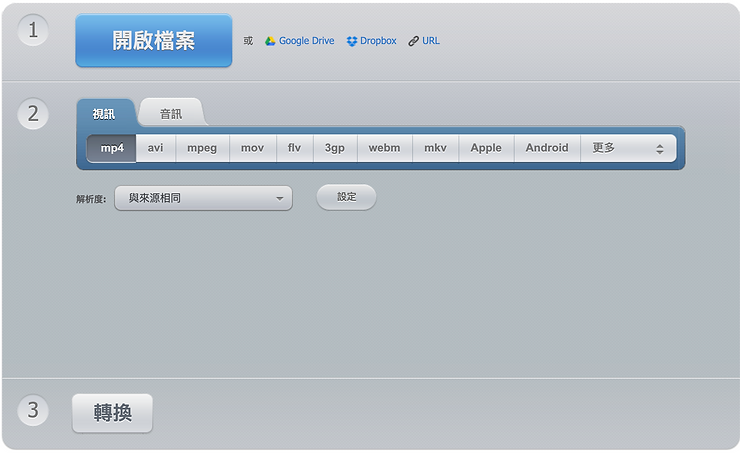Screen dimensions: 740x454
Task: Click the URL chain-link icon
Action: [413, 42]
